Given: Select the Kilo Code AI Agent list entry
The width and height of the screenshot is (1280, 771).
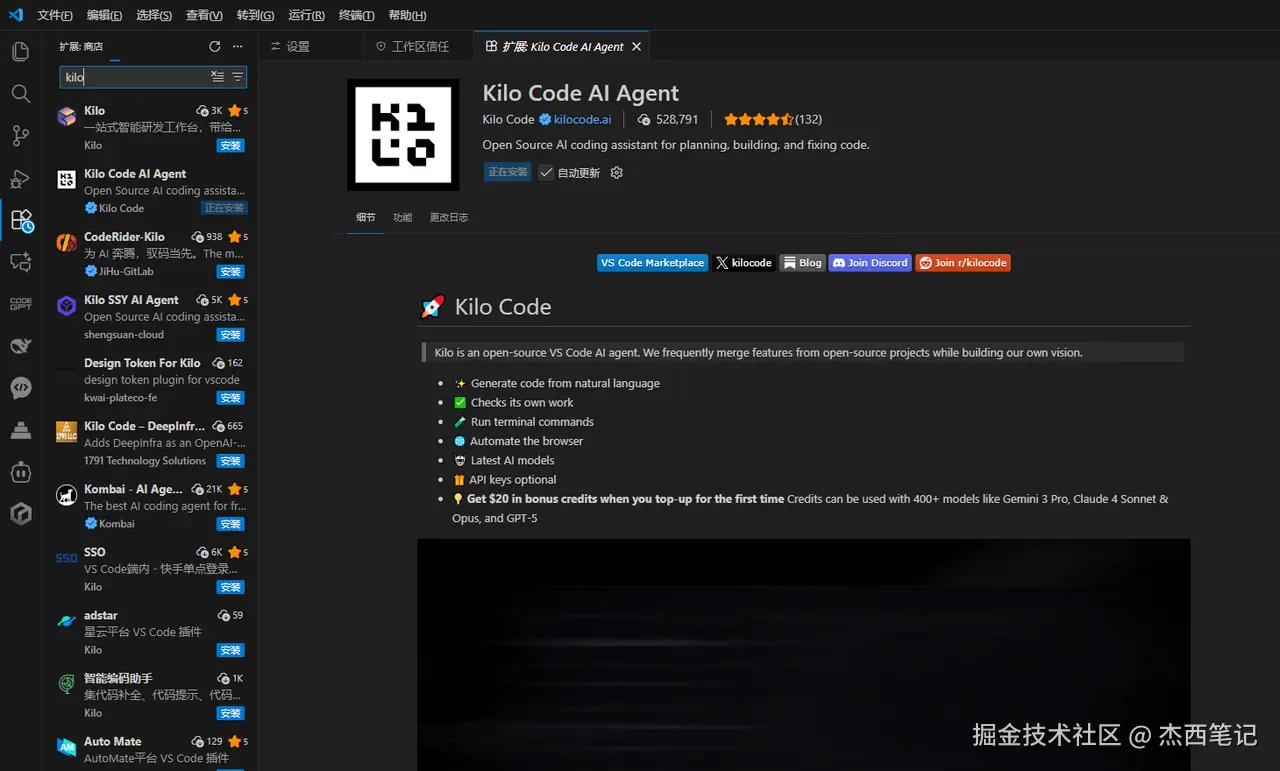Looking at the screenshot, I should [x=150, y=190].
